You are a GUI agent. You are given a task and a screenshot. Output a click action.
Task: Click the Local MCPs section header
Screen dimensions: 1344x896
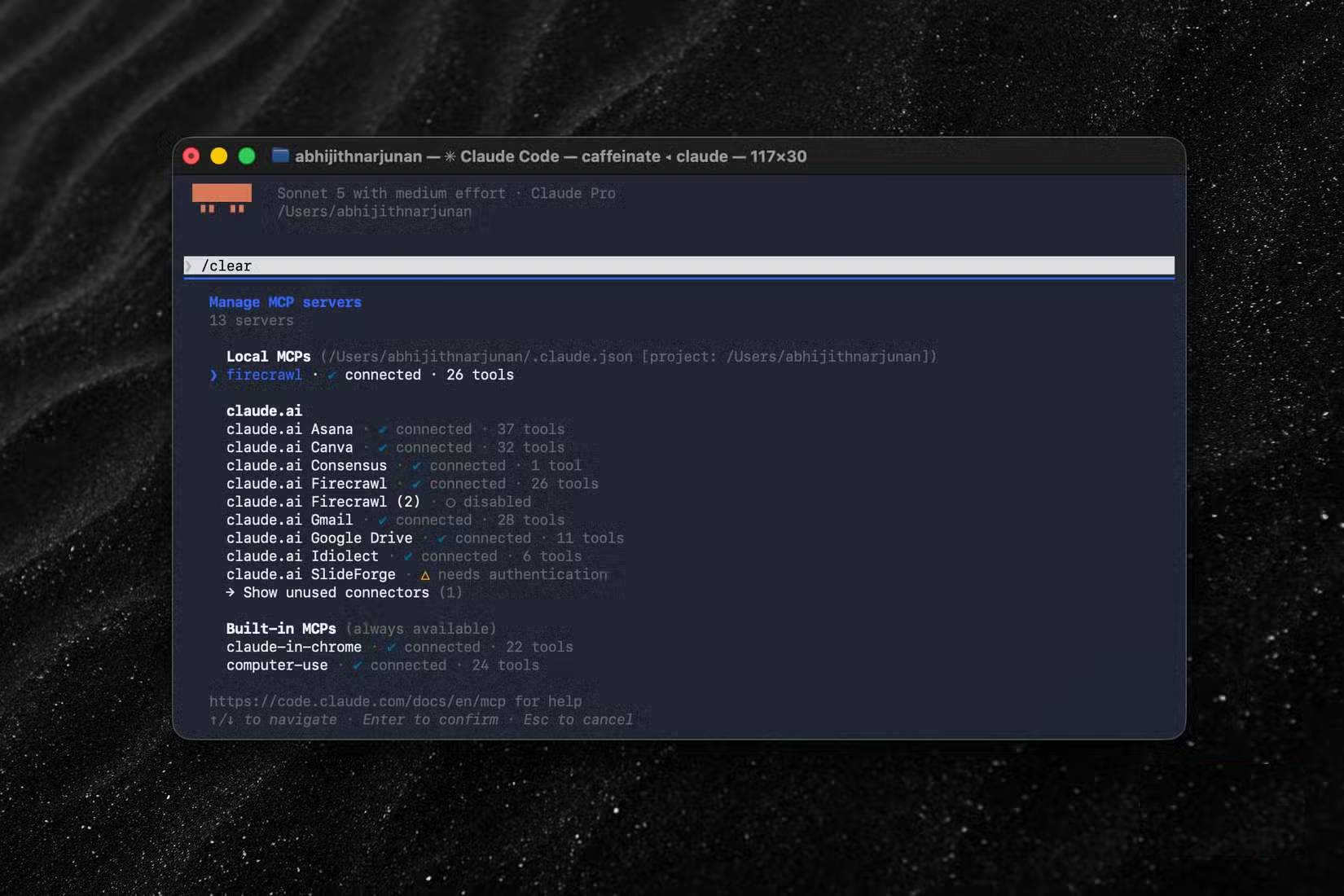point(269,357)
